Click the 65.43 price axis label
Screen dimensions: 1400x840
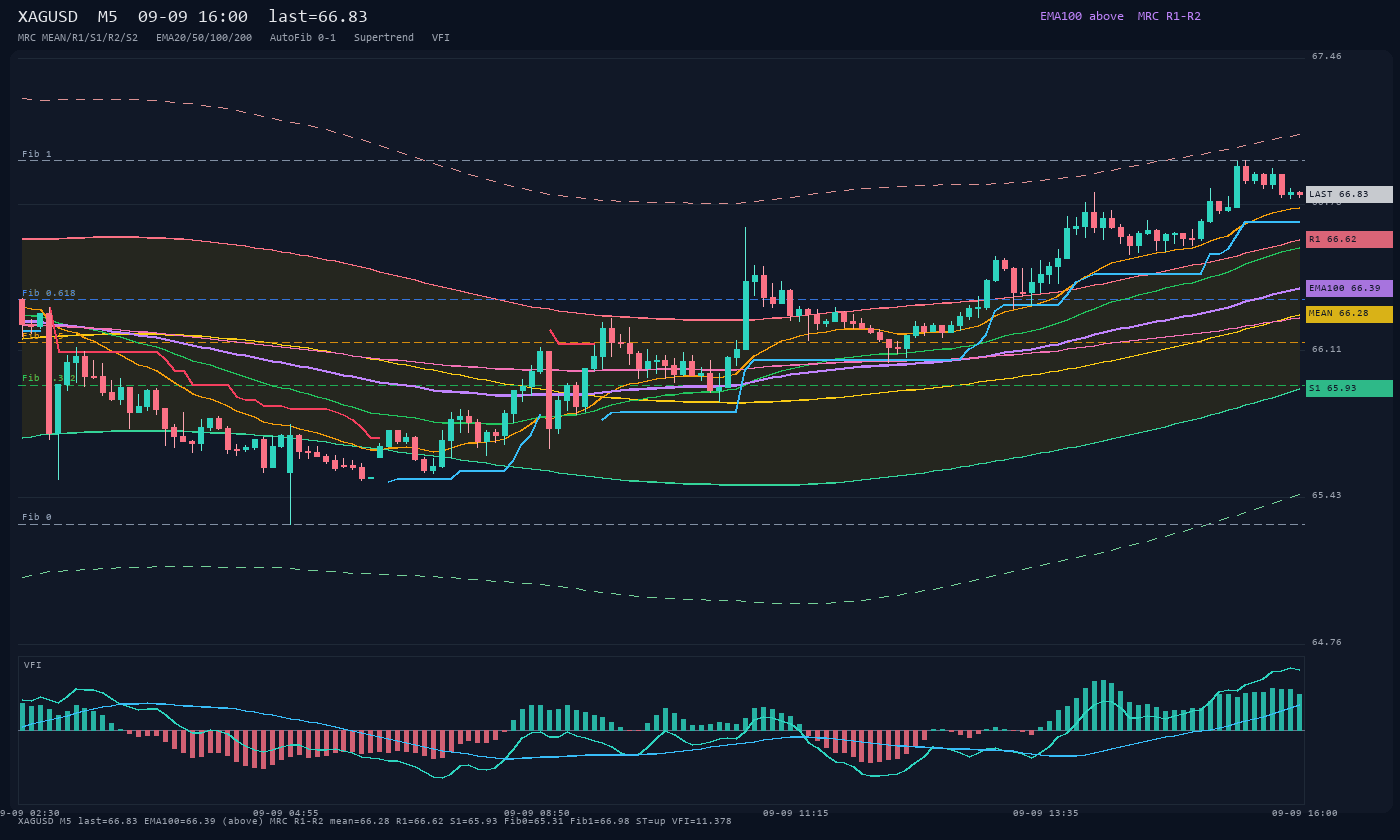click(1327, 496)
